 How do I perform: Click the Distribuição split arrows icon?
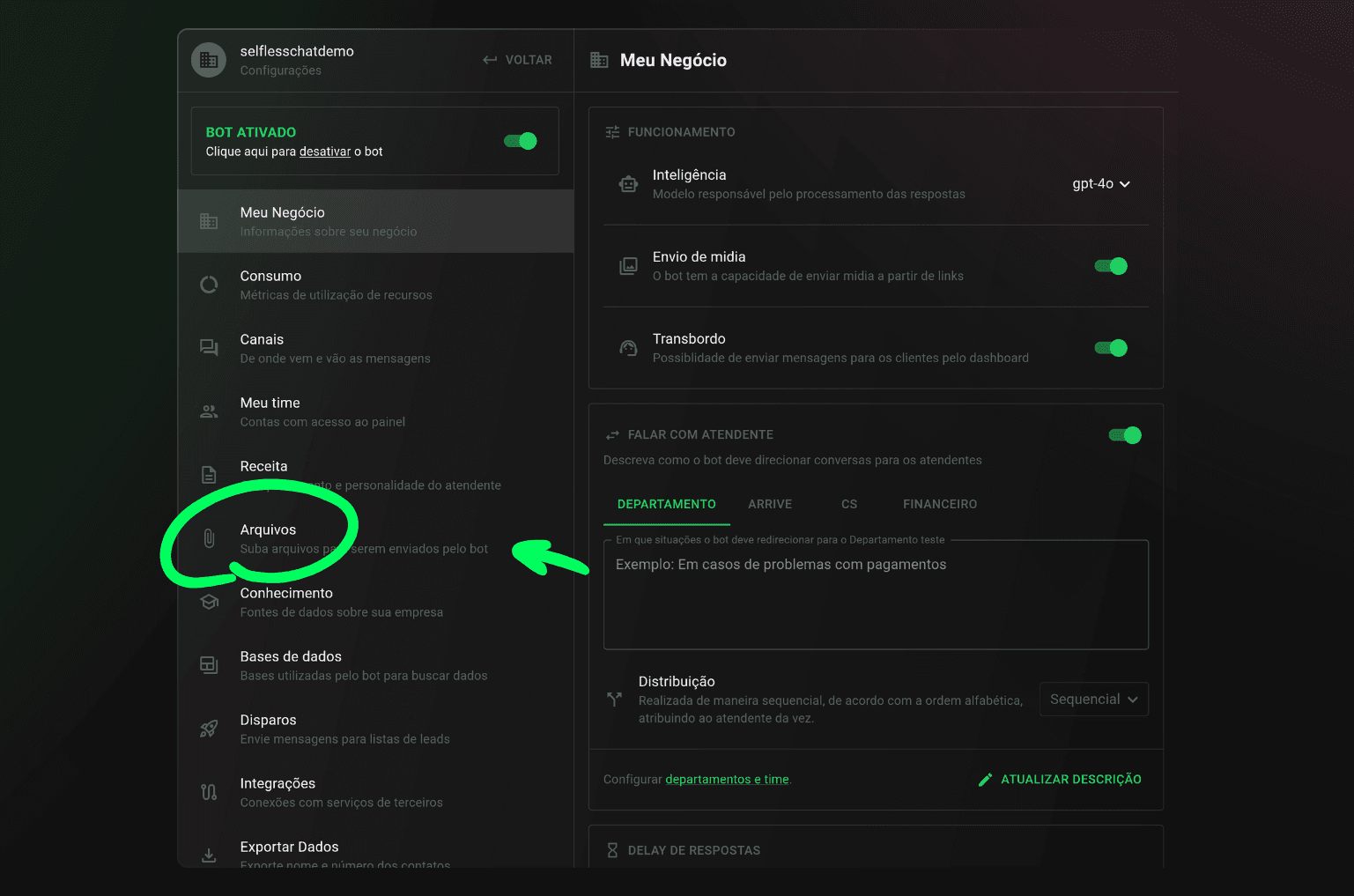click(x=614, y=700)
